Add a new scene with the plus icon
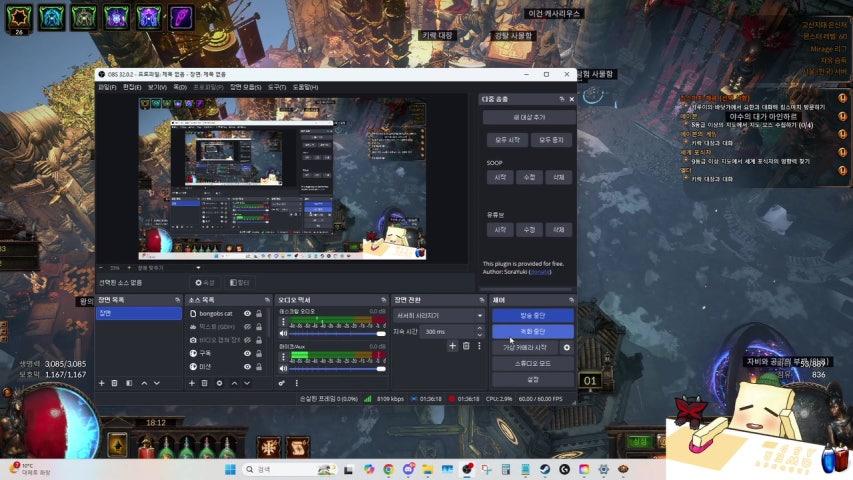 (102, 383)
